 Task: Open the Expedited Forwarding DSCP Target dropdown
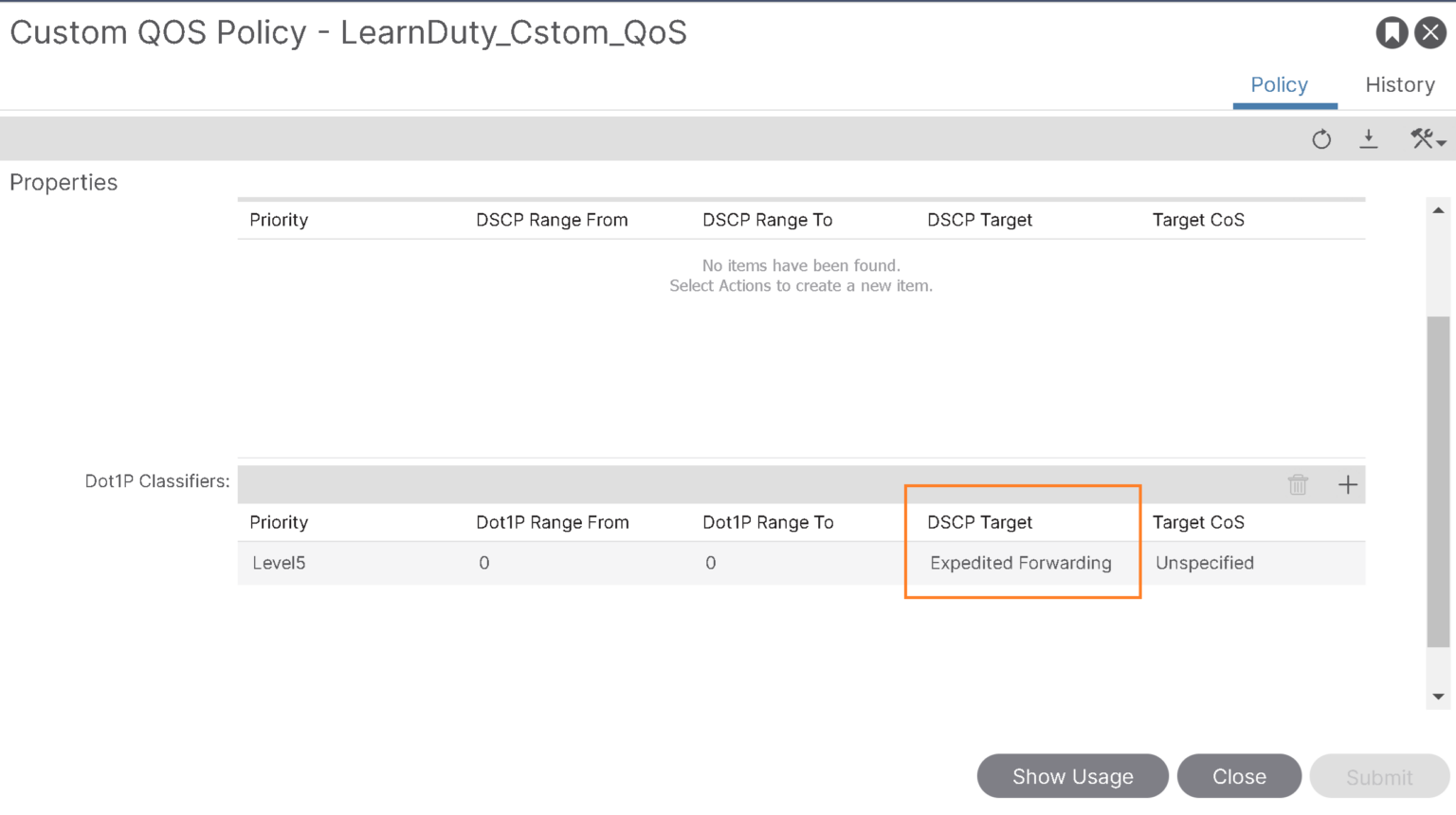[x=1020, y=562]
